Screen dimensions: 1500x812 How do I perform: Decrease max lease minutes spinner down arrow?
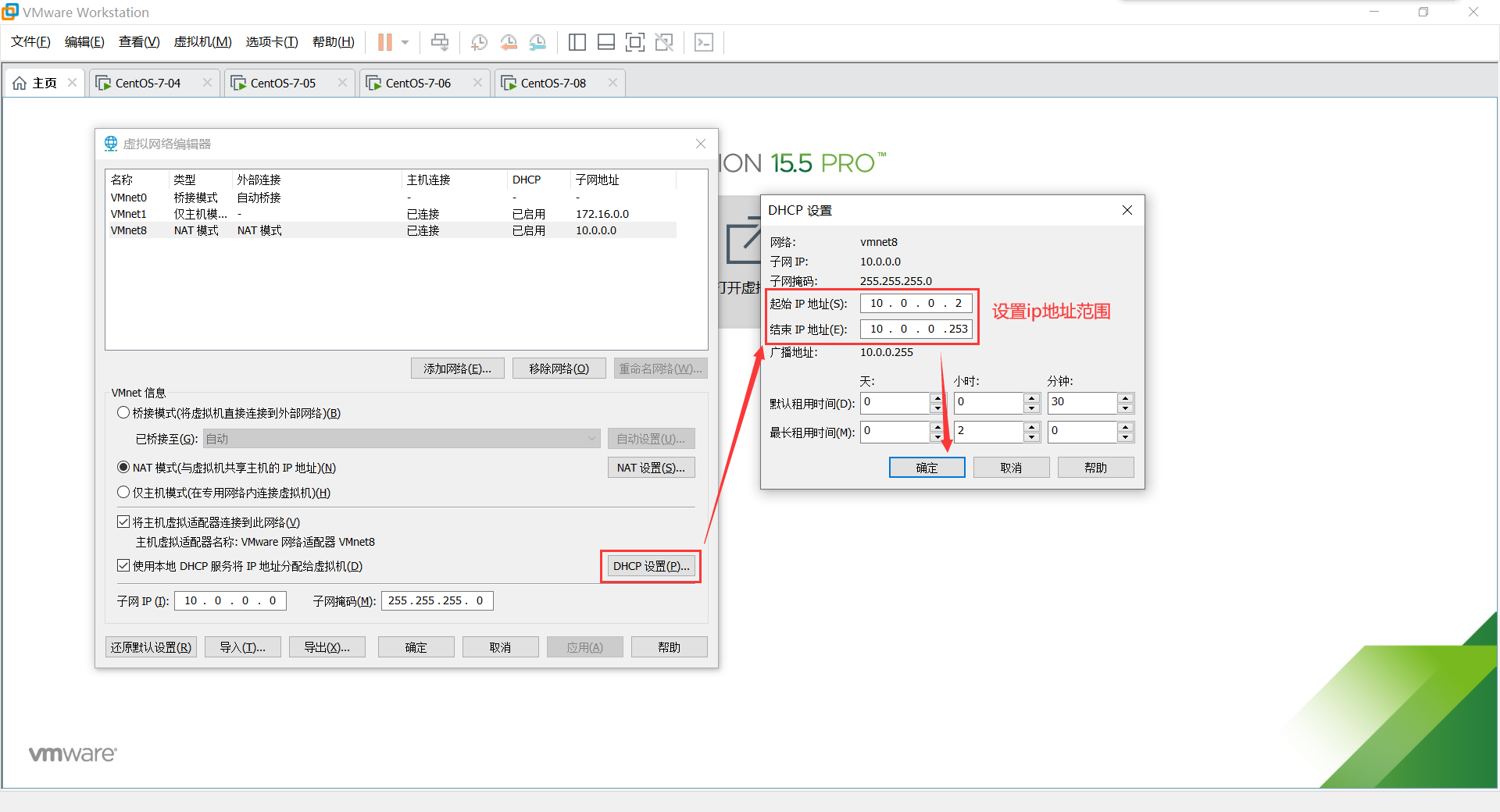tap(1125, 437)
